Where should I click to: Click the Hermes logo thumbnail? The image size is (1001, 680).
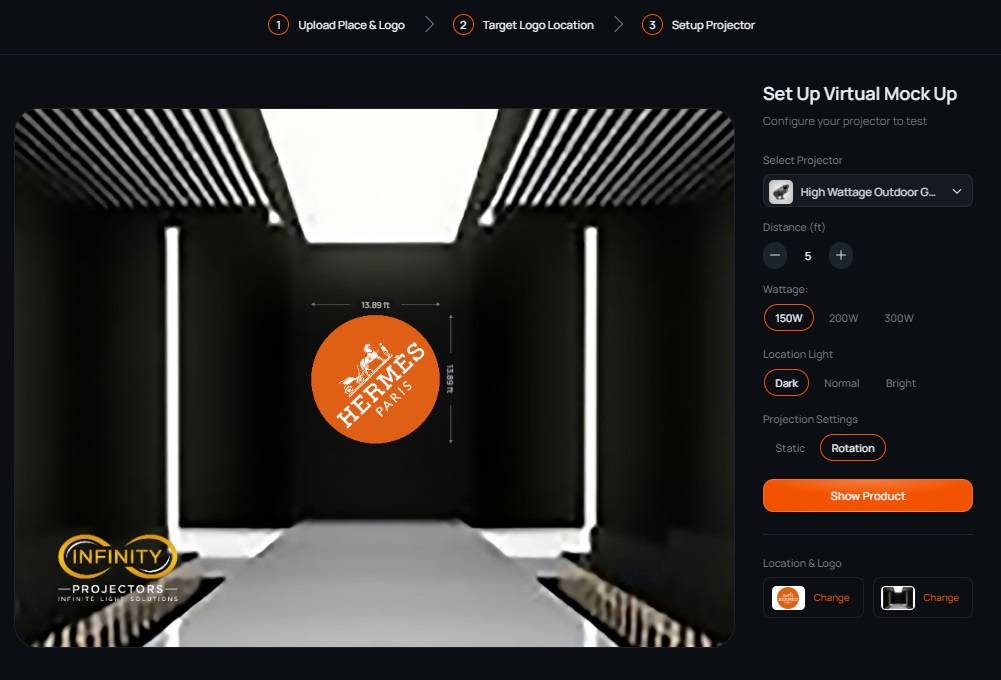tap(788, 598)
